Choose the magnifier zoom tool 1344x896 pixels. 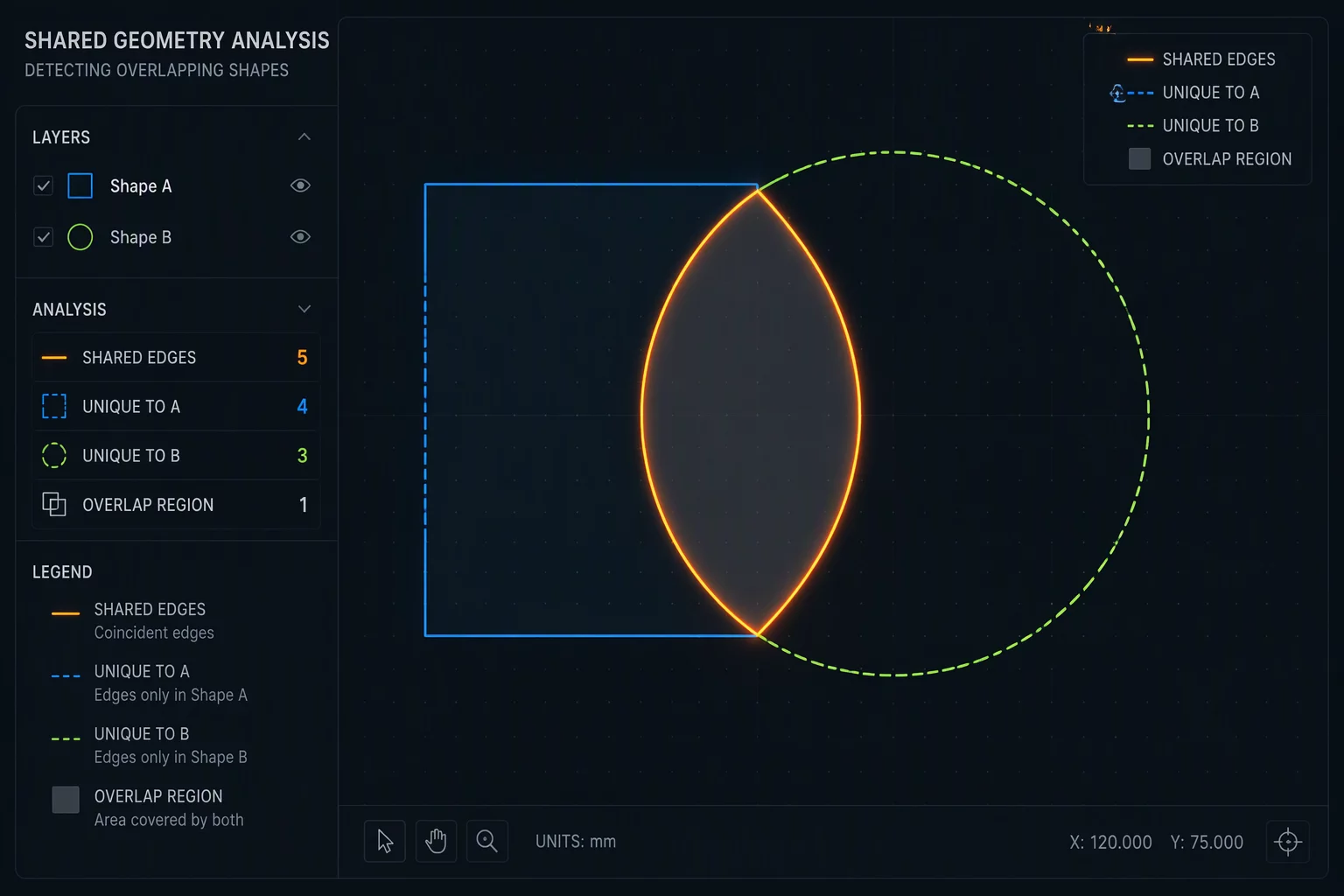pos(487,842)
